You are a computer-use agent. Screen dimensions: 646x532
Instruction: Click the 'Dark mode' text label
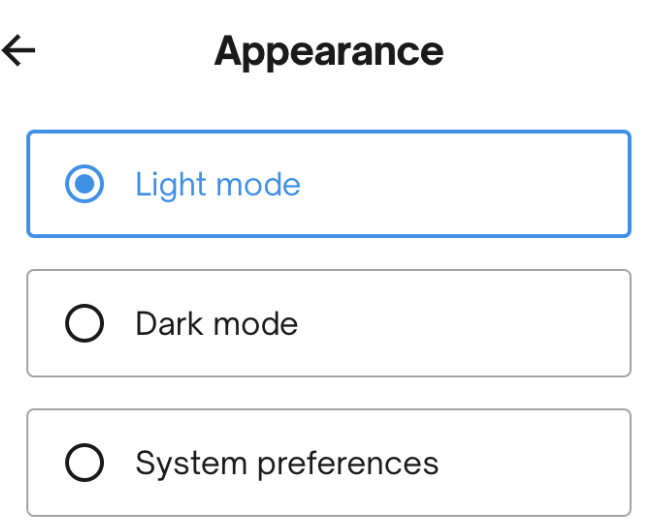point(216,324)
